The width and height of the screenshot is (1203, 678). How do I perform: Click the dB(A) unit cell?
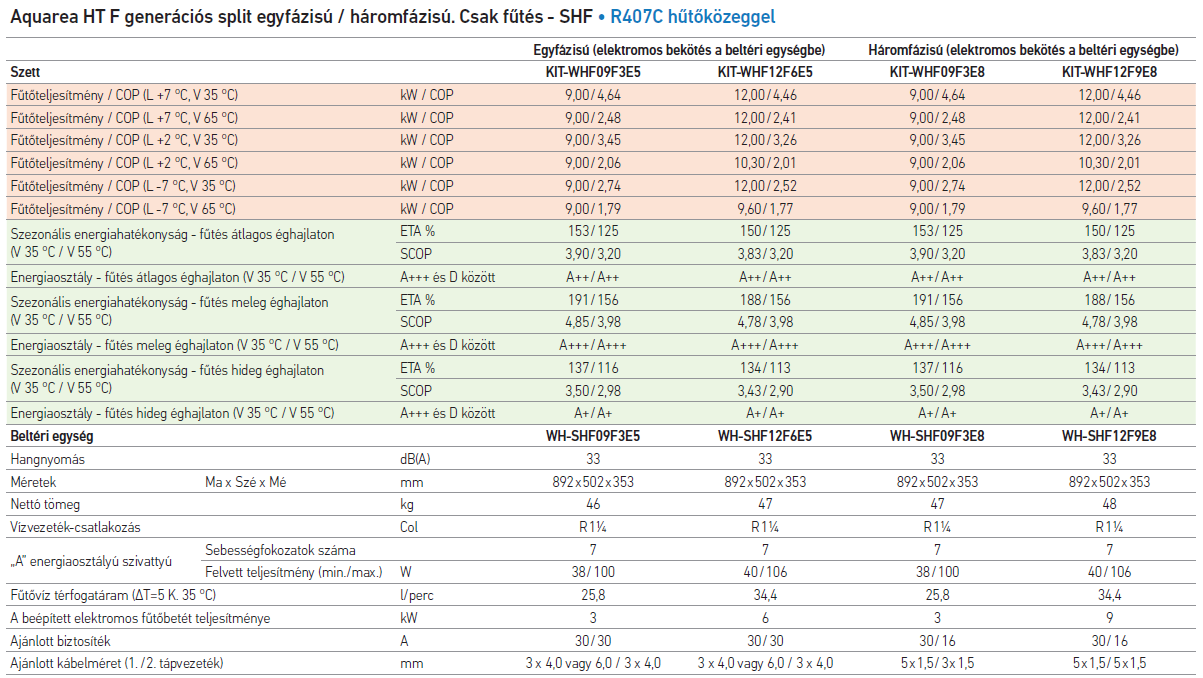pyautogui.click(x=415, y=459)
